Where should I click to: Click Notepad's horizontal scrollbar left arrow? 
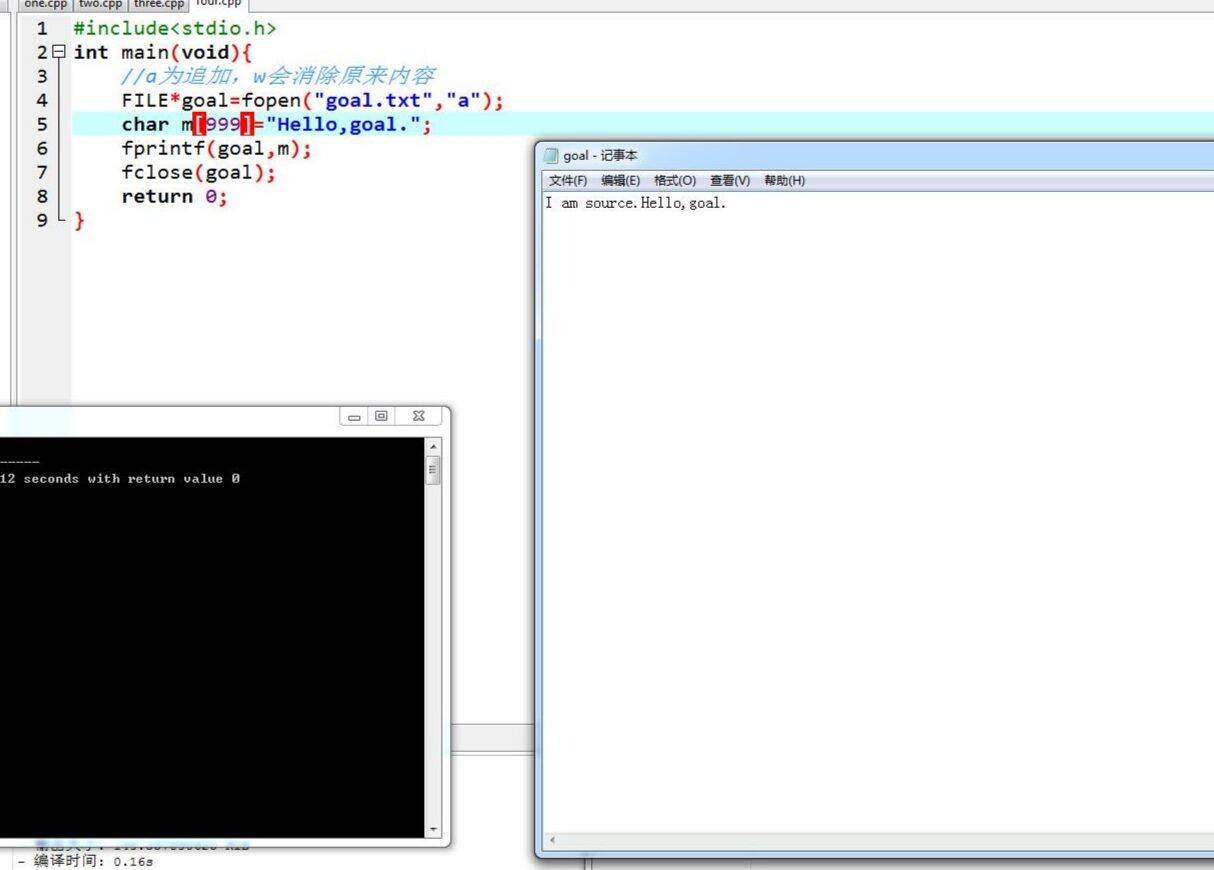pyautogui.click(x=552, y=841)
